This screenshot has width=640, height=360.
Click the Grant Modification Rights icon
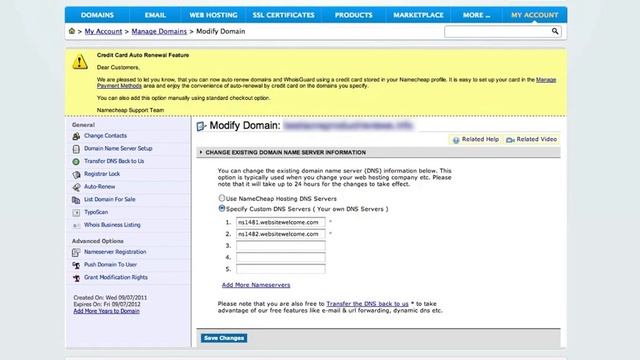click(x=76, y=278)
